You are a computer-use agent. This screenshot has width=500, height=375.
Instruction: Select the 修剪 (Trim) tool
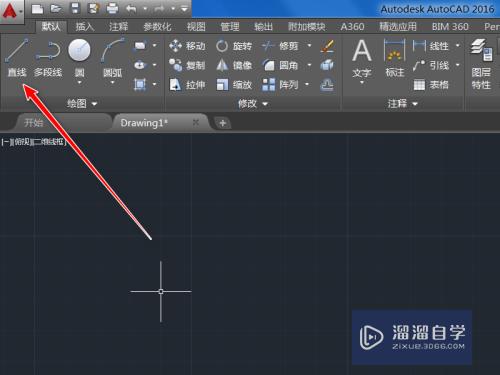click(x=280, y=46)
